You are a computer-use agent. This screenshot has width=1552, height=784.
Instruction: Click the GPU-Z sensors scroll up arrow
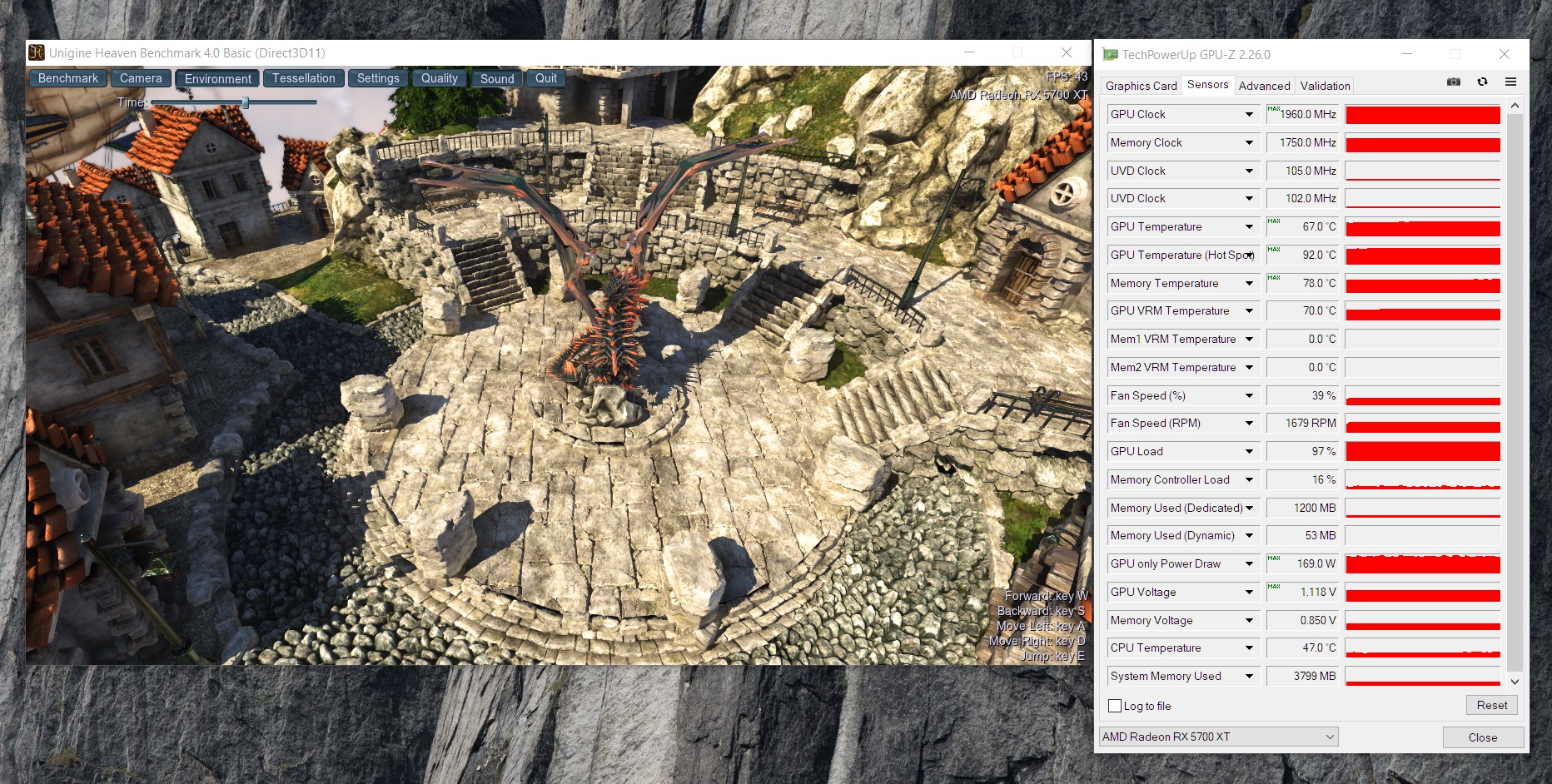click(1515, 107)
